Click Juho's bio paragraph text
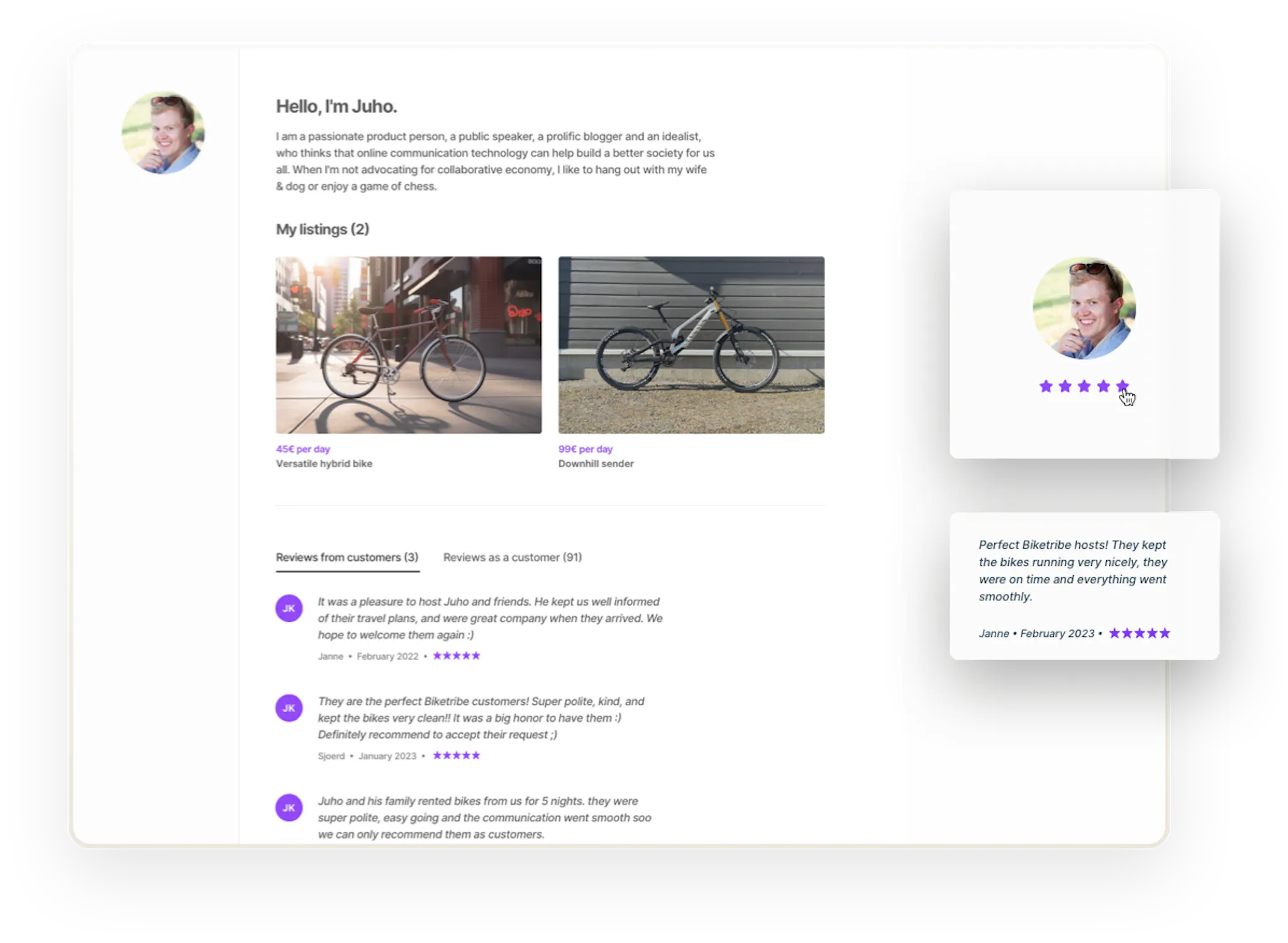This screenshot has width=1288, height=943. 496,161
